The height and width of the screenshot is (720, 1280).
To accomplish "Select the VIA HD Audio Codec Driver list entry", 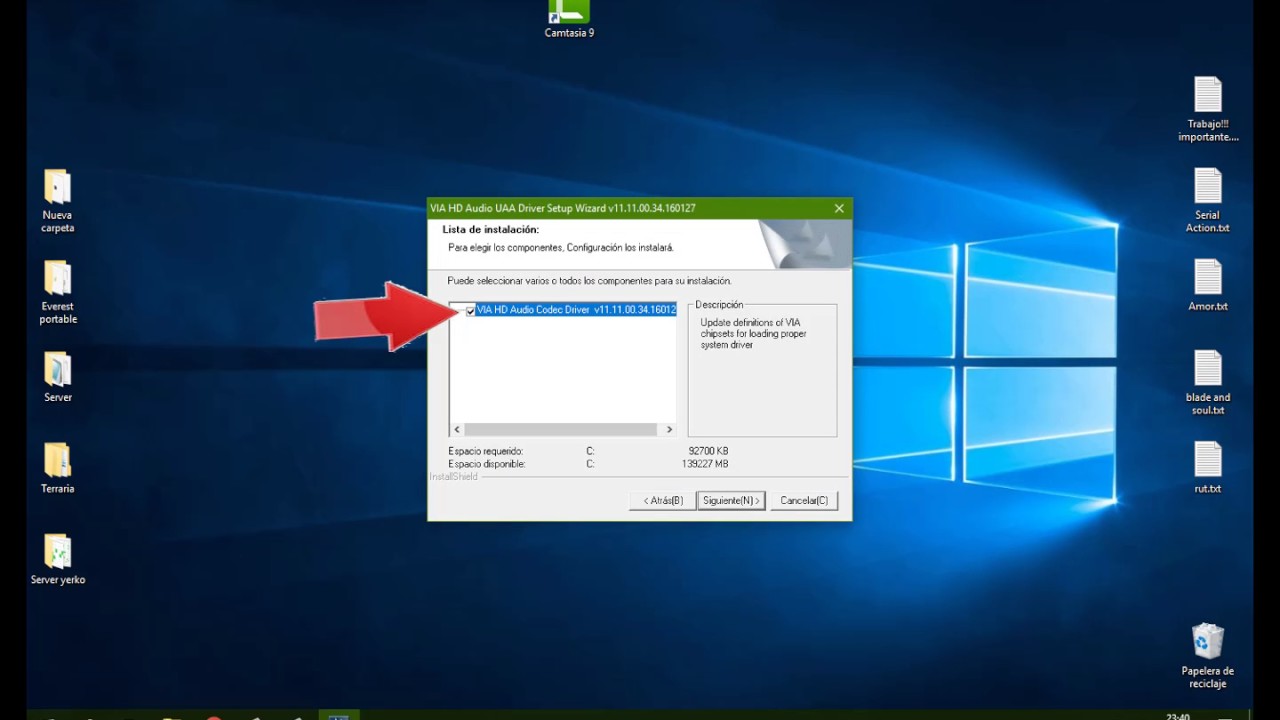I will (x=576, y=310).
